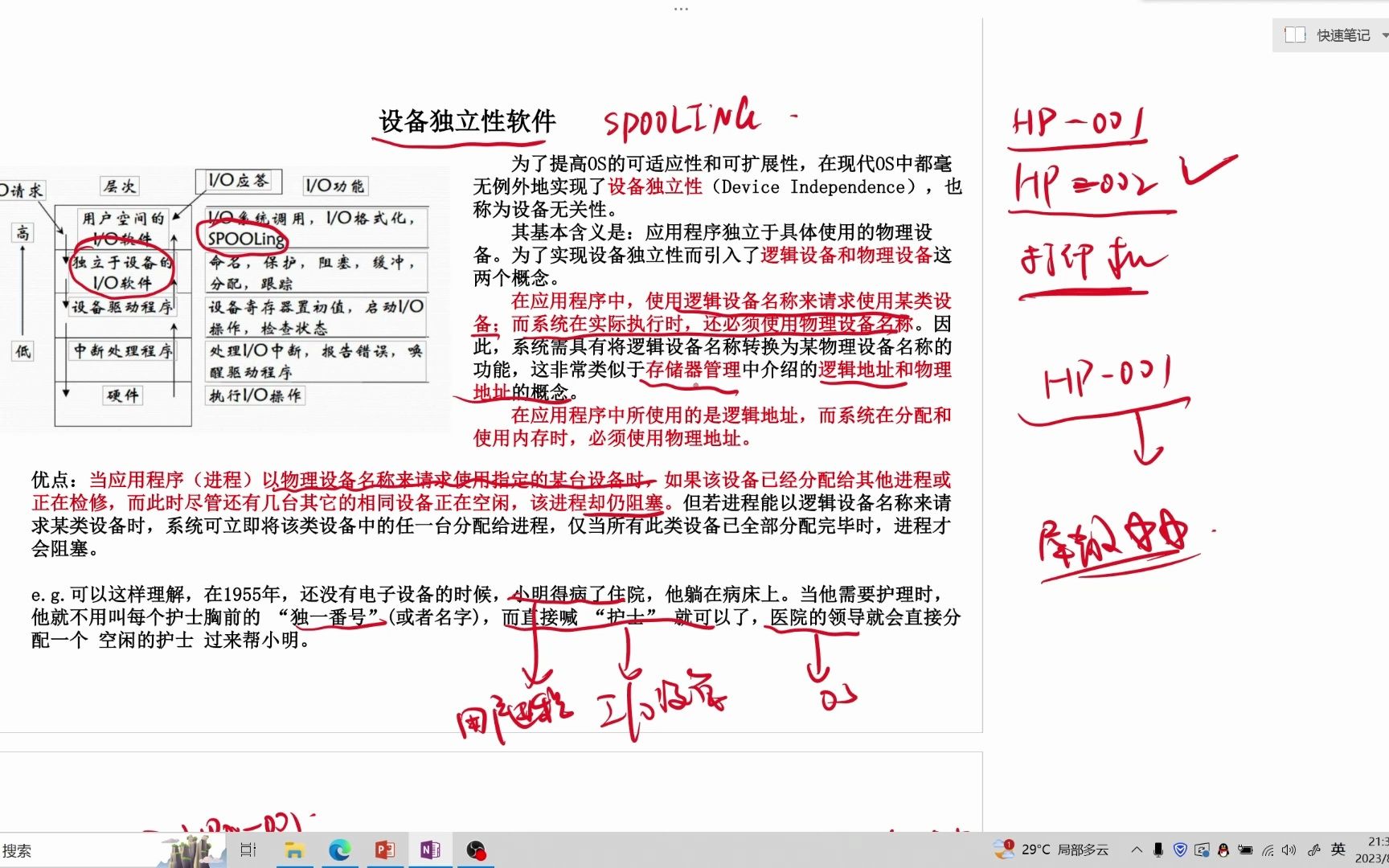
Task: Switch input method via 英 indicator
Action: [1338, 849]
